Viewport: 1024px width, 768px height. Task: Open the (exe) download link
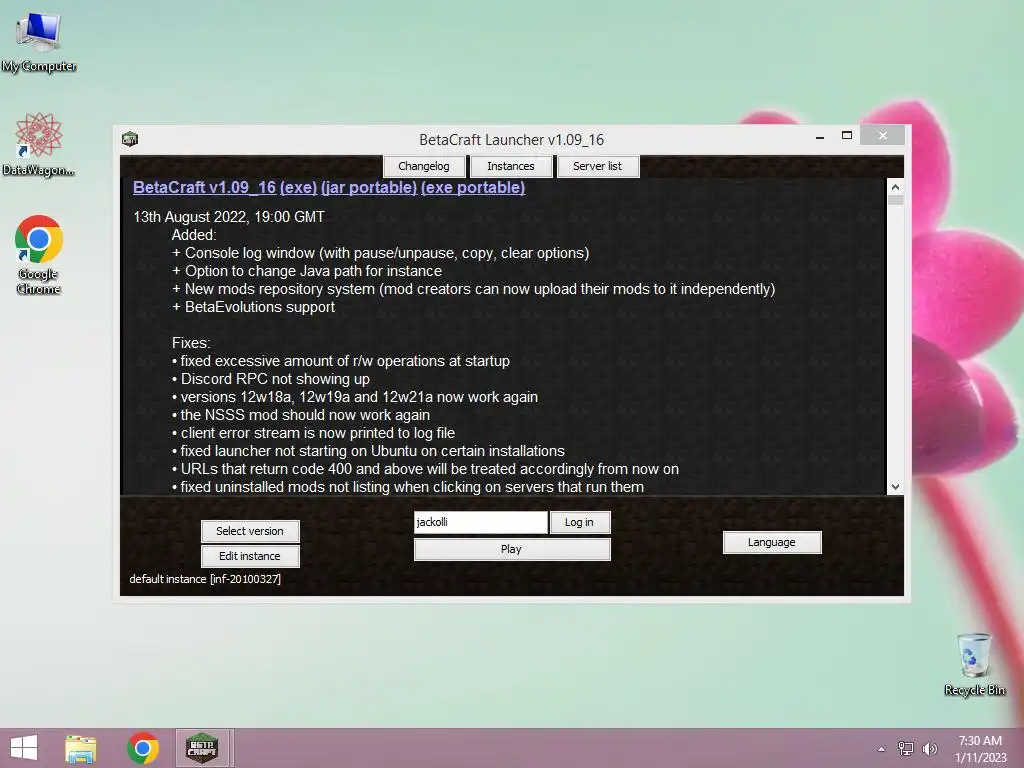pos(298,187)
